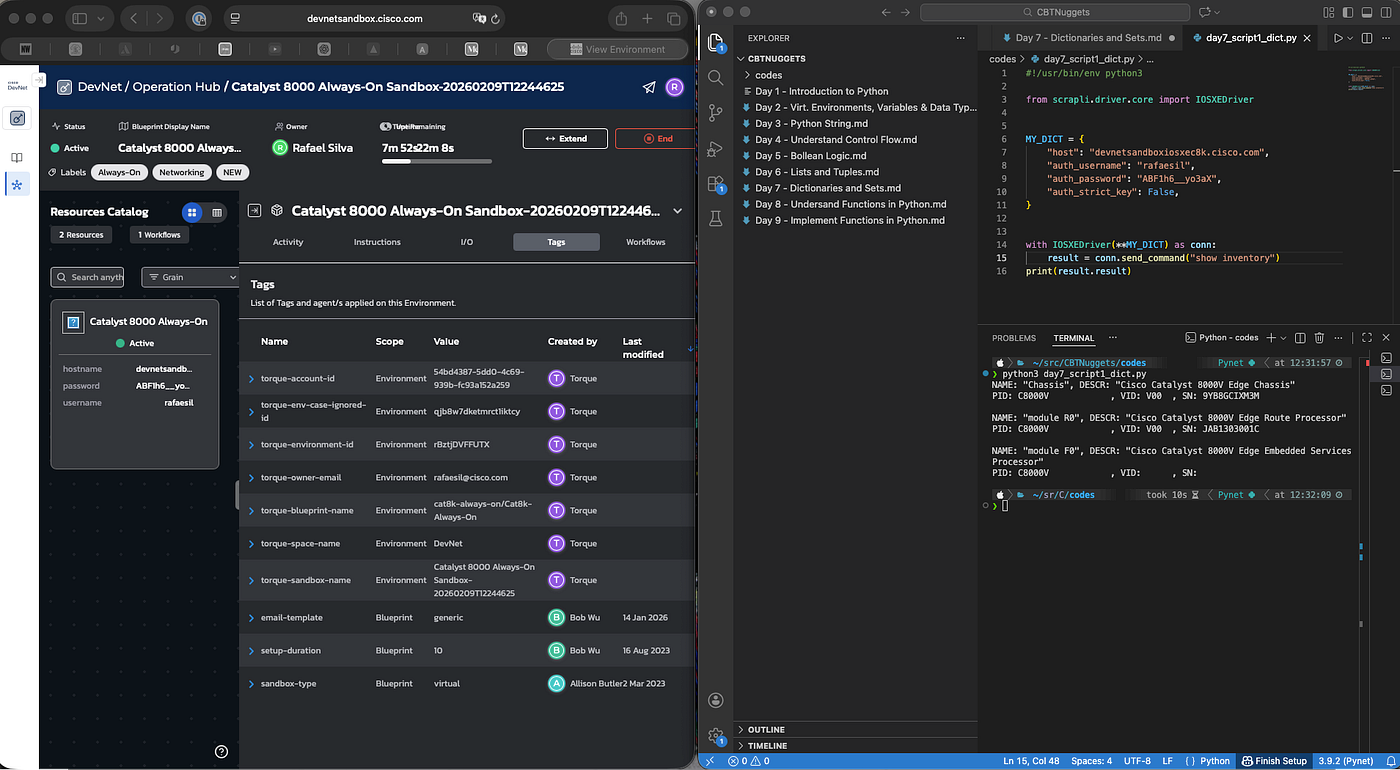Open the Copilot chat icon in title bar
This screenshot has height=770, width=1400.
click(x=1205, y=12)
